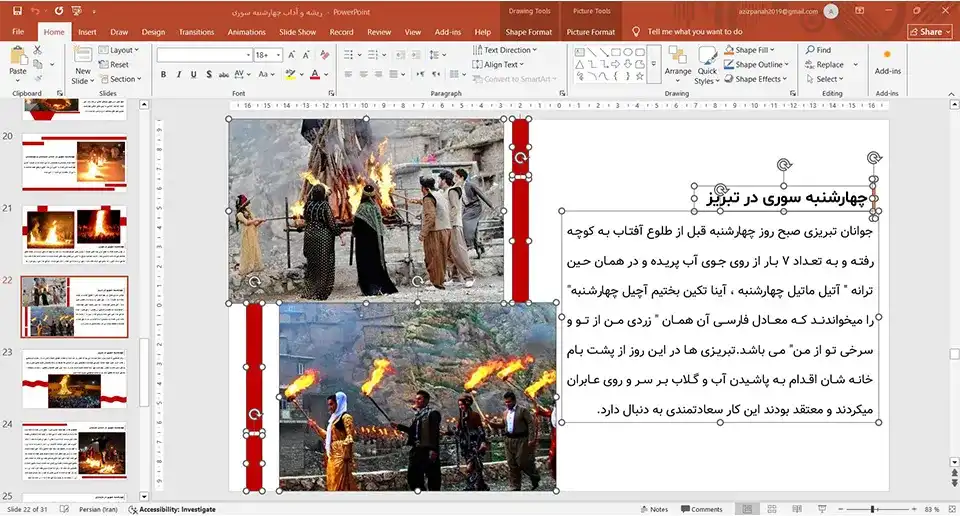Toggle Underline formatting
This screenshot has width=960, height=516.
[x=193, y=75]
